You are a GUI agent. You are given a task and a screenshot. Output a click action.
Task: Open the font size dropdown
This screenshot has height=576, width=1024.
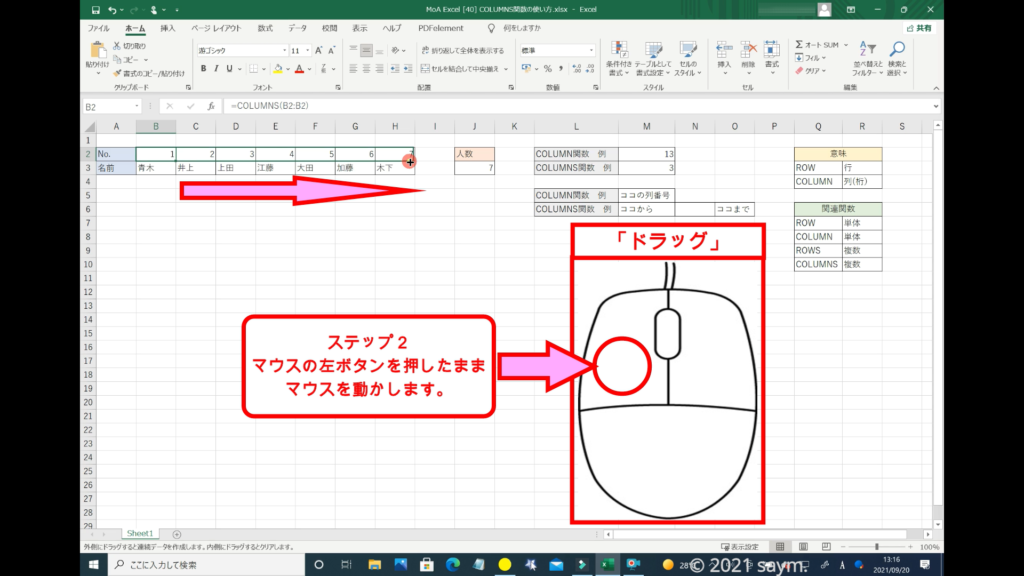[298, 50]
